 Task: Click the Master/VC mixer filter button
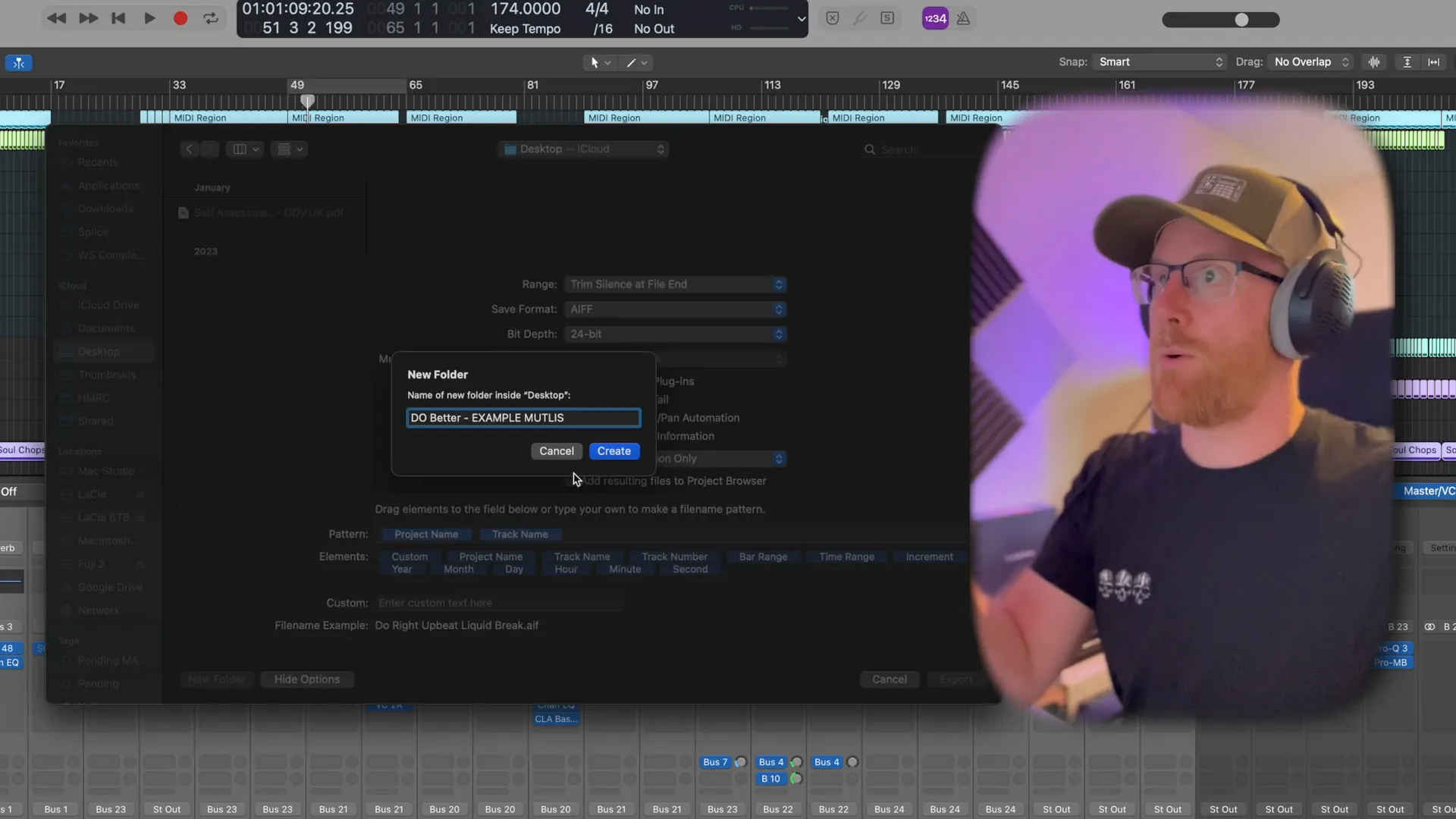[1427, 491]
